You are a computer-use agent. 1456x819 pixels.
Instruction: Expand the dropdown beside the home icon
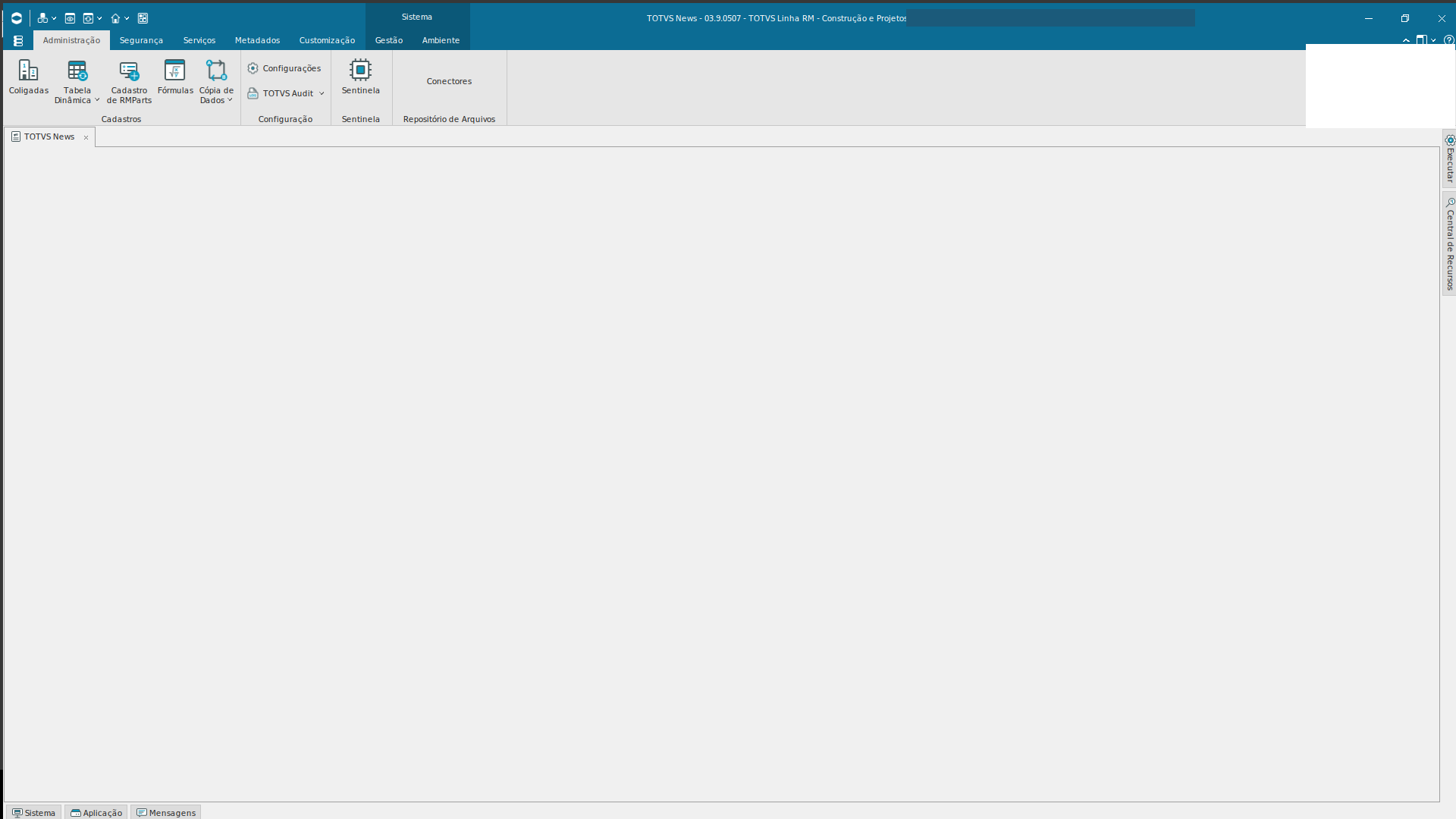127,18
